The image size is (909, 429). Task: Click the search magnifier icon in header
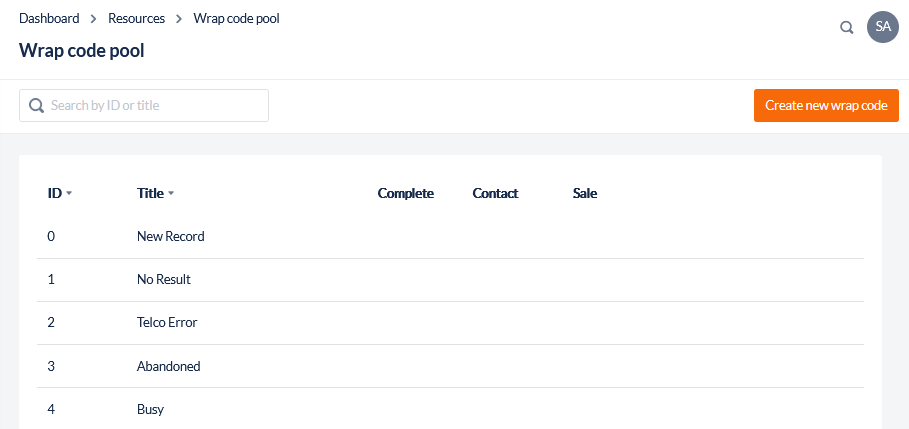[847, 28]
